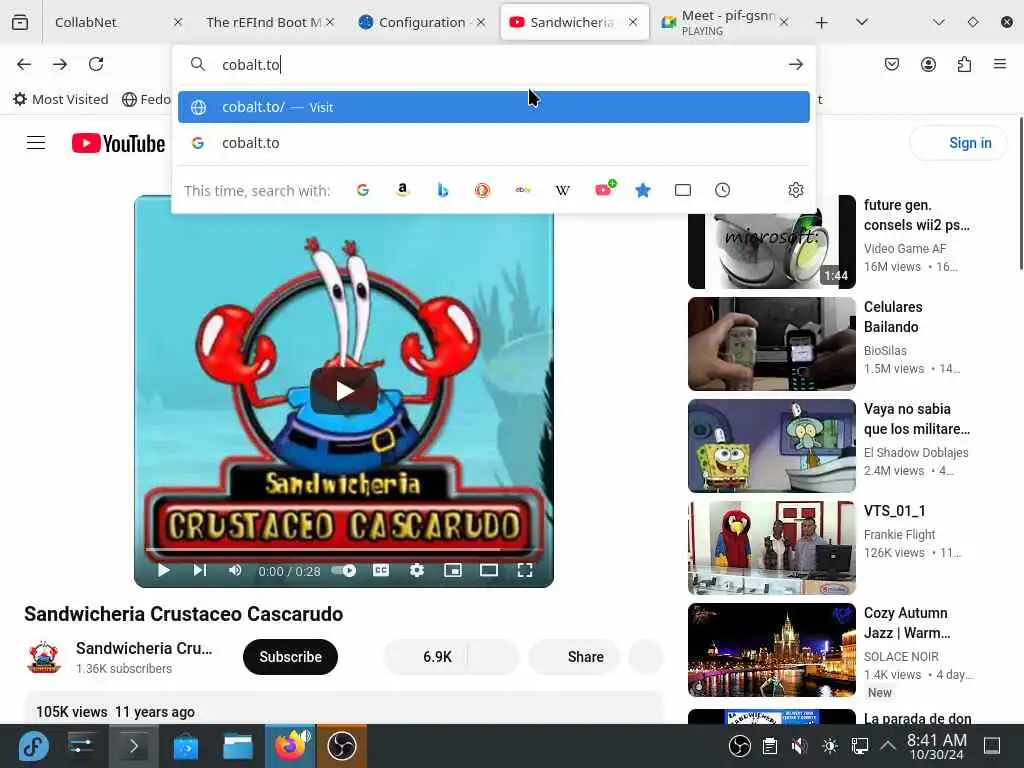Toggle closed captions on the video

pyautogui.click(x=381, y=571)
